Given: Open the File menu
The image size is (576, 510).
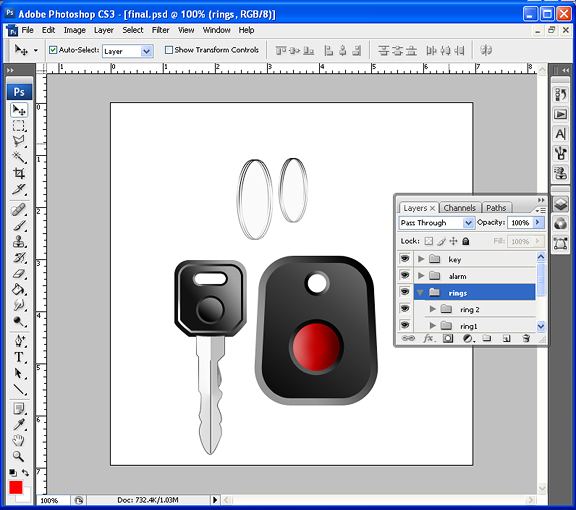Looking at the screenshot, I should tap(28, 30).
